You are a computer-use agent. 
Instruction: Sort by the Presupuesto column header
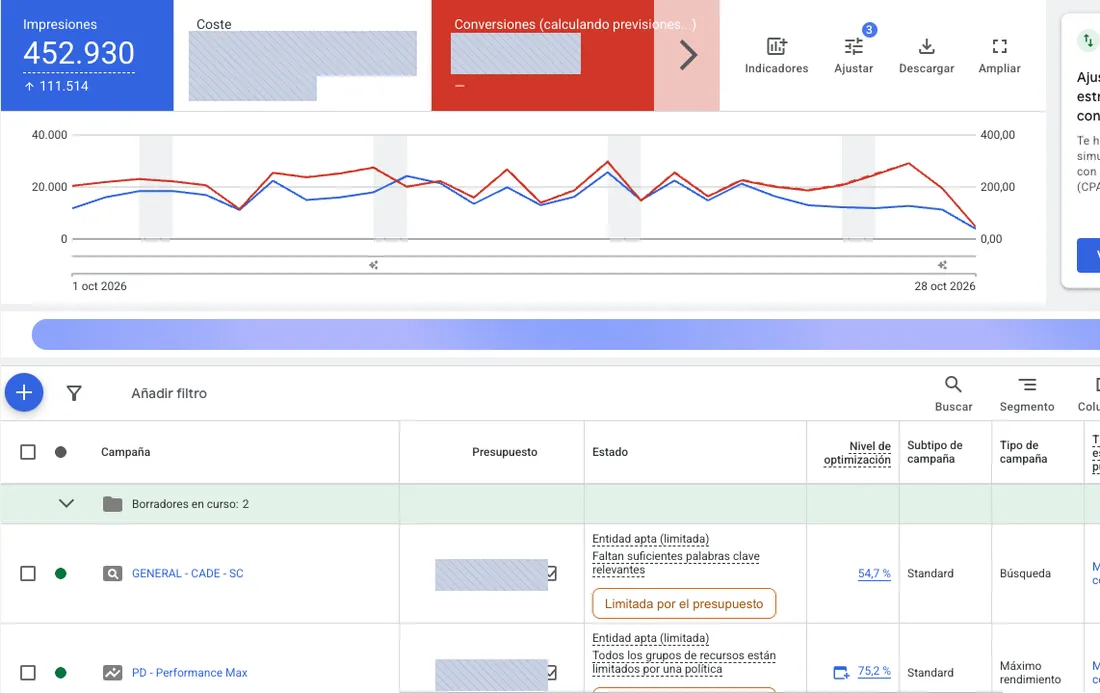[x=504, y=452]
